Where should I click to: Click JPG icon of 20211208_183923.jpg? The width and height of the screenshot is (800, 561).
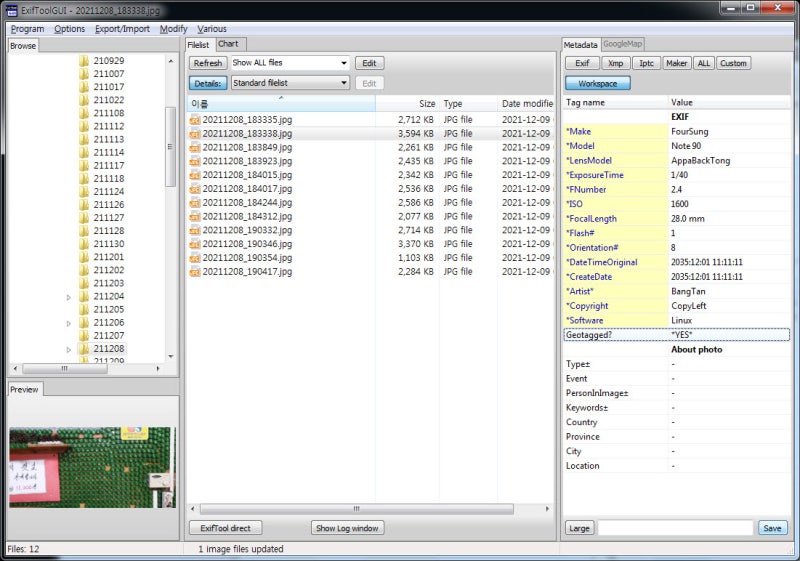tap(195, 161)
